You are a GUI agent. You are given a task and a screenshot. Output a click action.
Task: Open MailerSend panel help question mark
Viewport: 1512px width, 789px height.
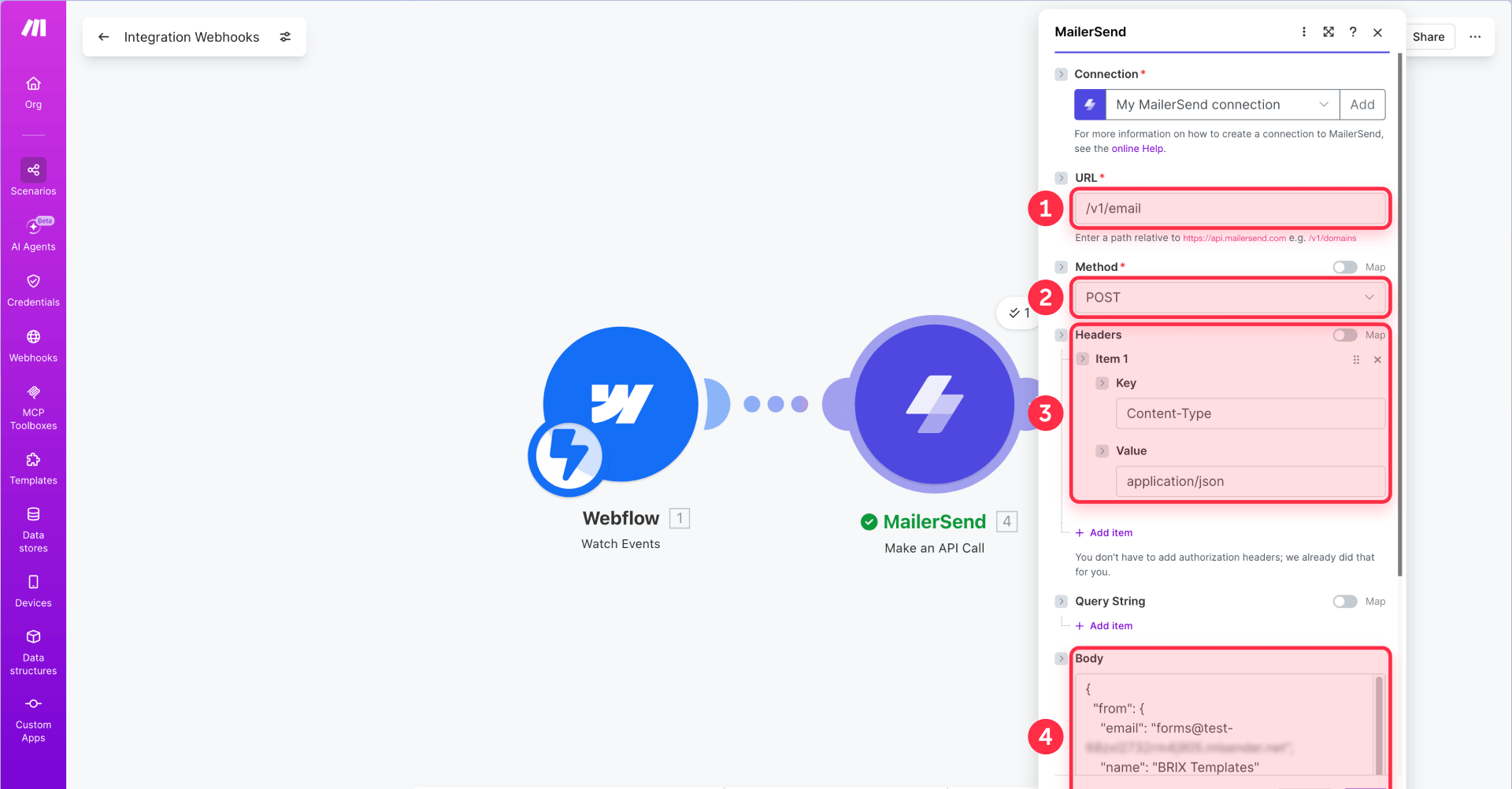1353,31
